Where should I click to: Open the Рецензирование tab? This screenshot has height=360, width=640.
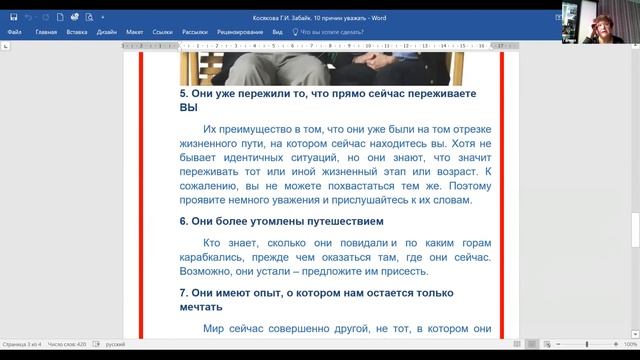tap(240, 32)
